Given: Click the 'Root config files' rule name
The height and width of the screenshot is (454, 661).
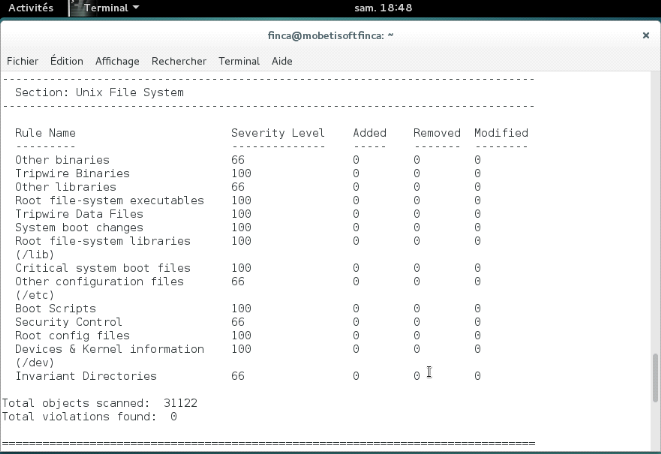Looking at the screenshot, I should click(x=72, y=335).
